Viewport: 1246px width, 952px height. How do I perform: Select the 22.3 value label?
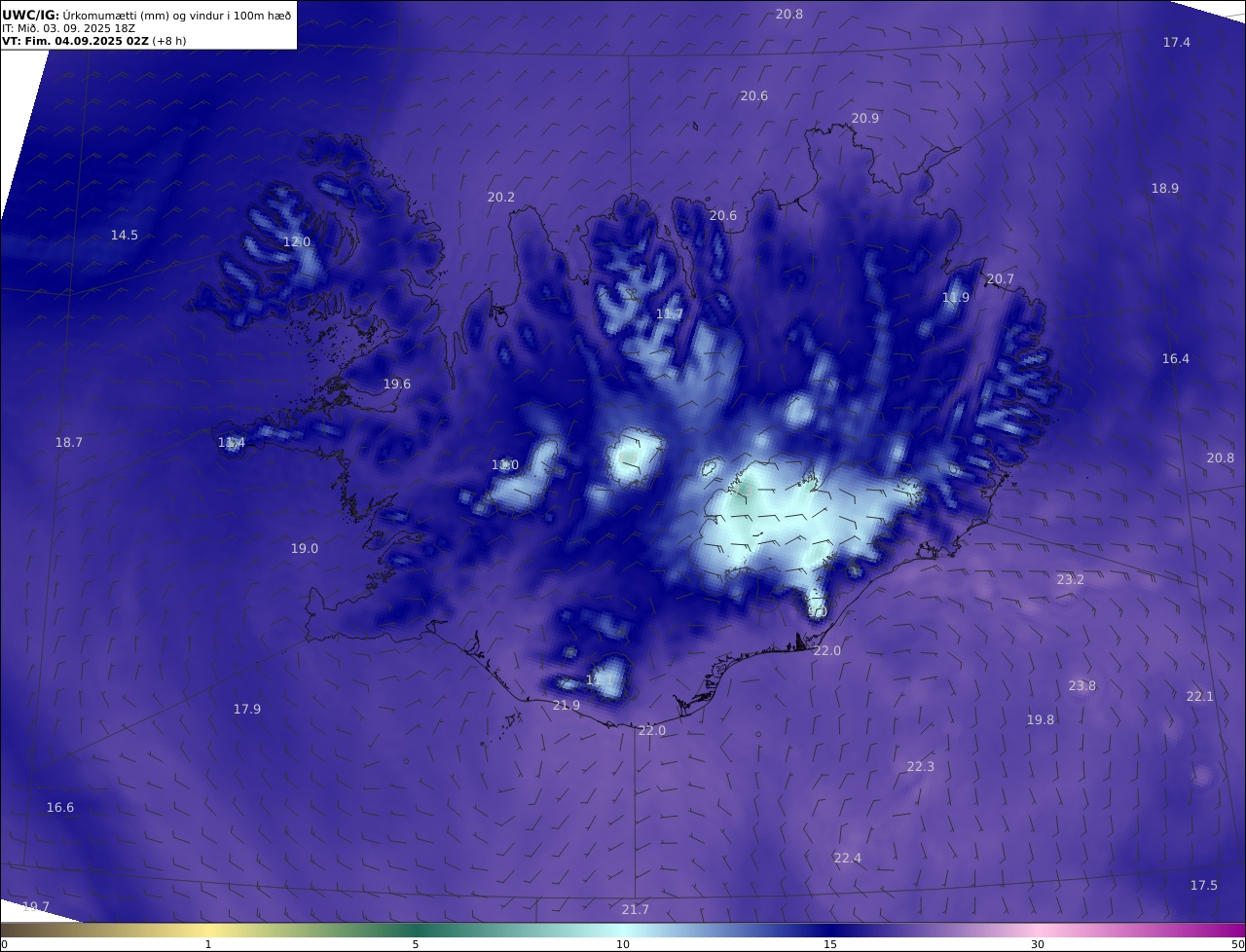pos(921,767)
